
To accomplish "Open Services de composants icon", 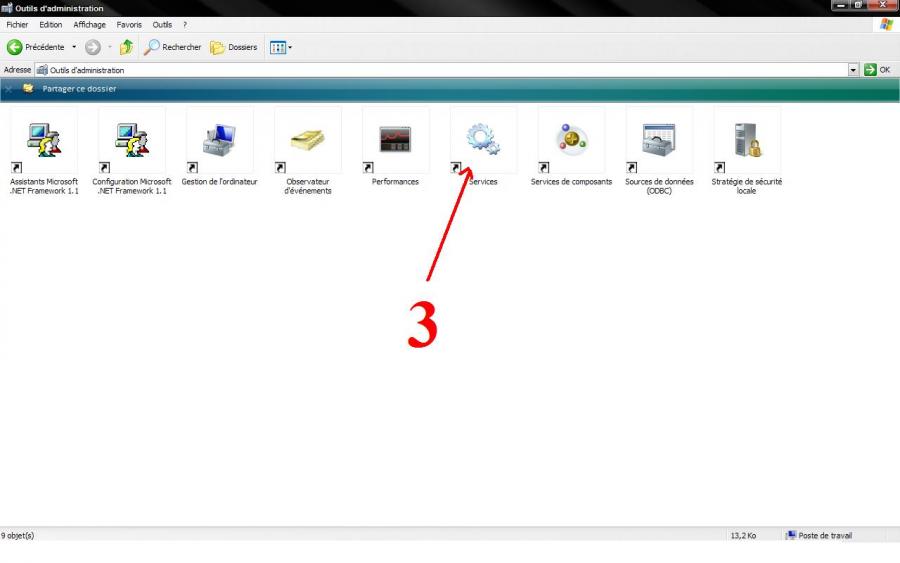I will click(571, 141).
